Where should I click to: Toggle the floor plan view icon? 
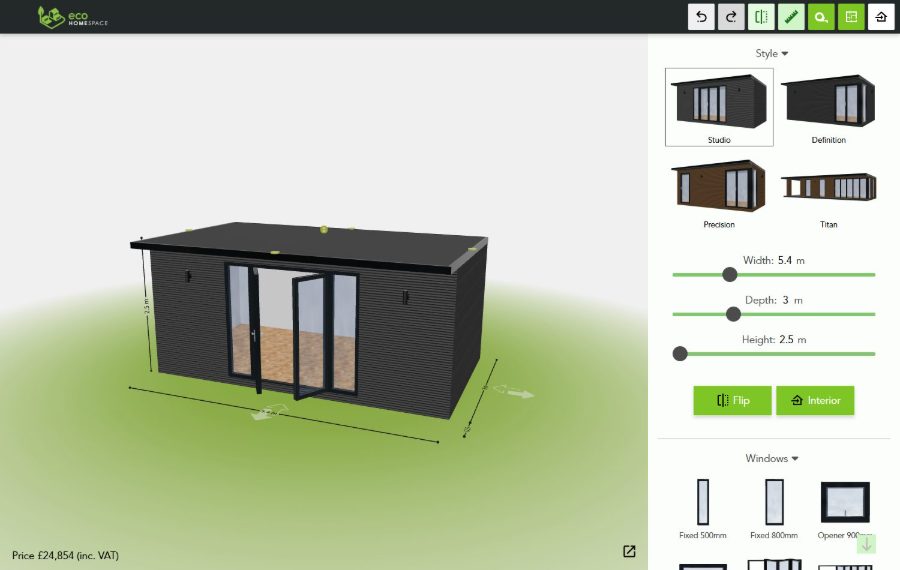(851, 17)
